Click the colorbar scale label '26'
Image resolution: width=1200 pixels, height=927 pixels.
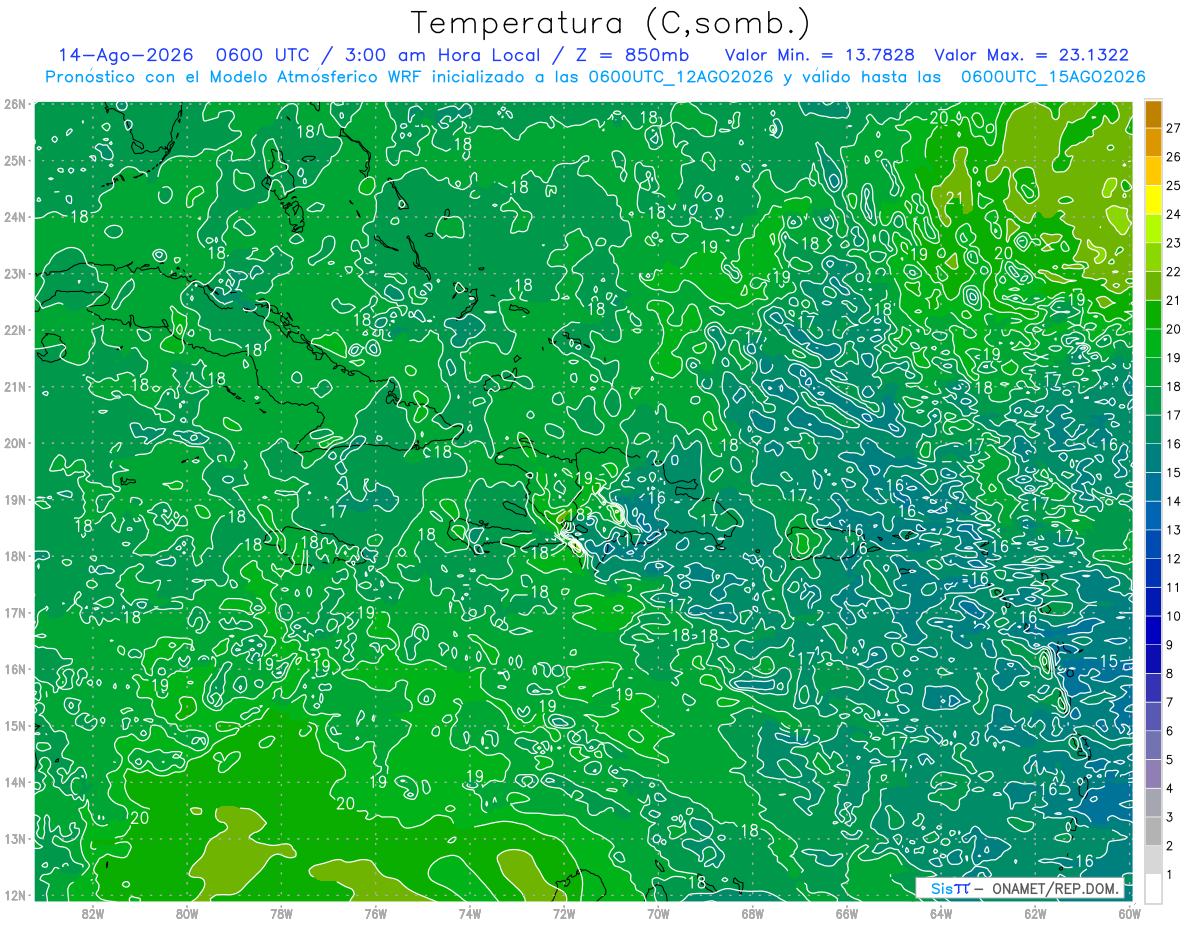point(1174,157)
